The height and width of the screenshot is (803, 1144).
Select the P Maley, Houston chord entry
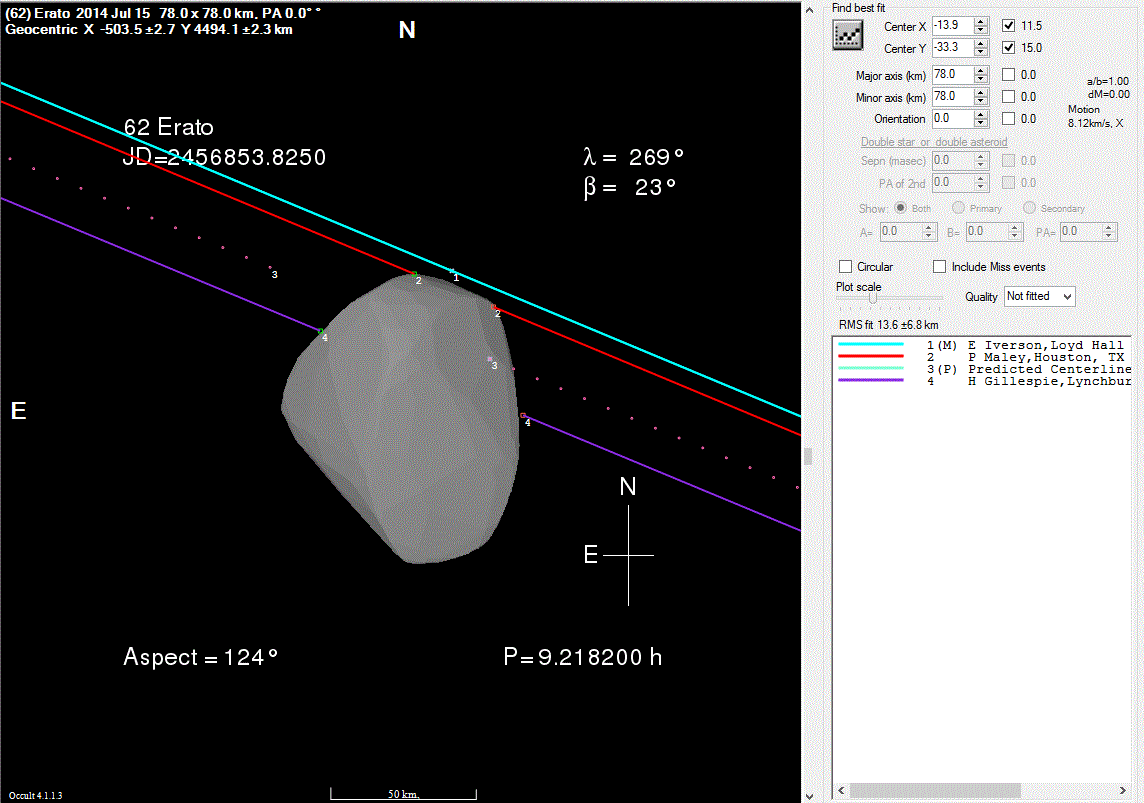1045,357
